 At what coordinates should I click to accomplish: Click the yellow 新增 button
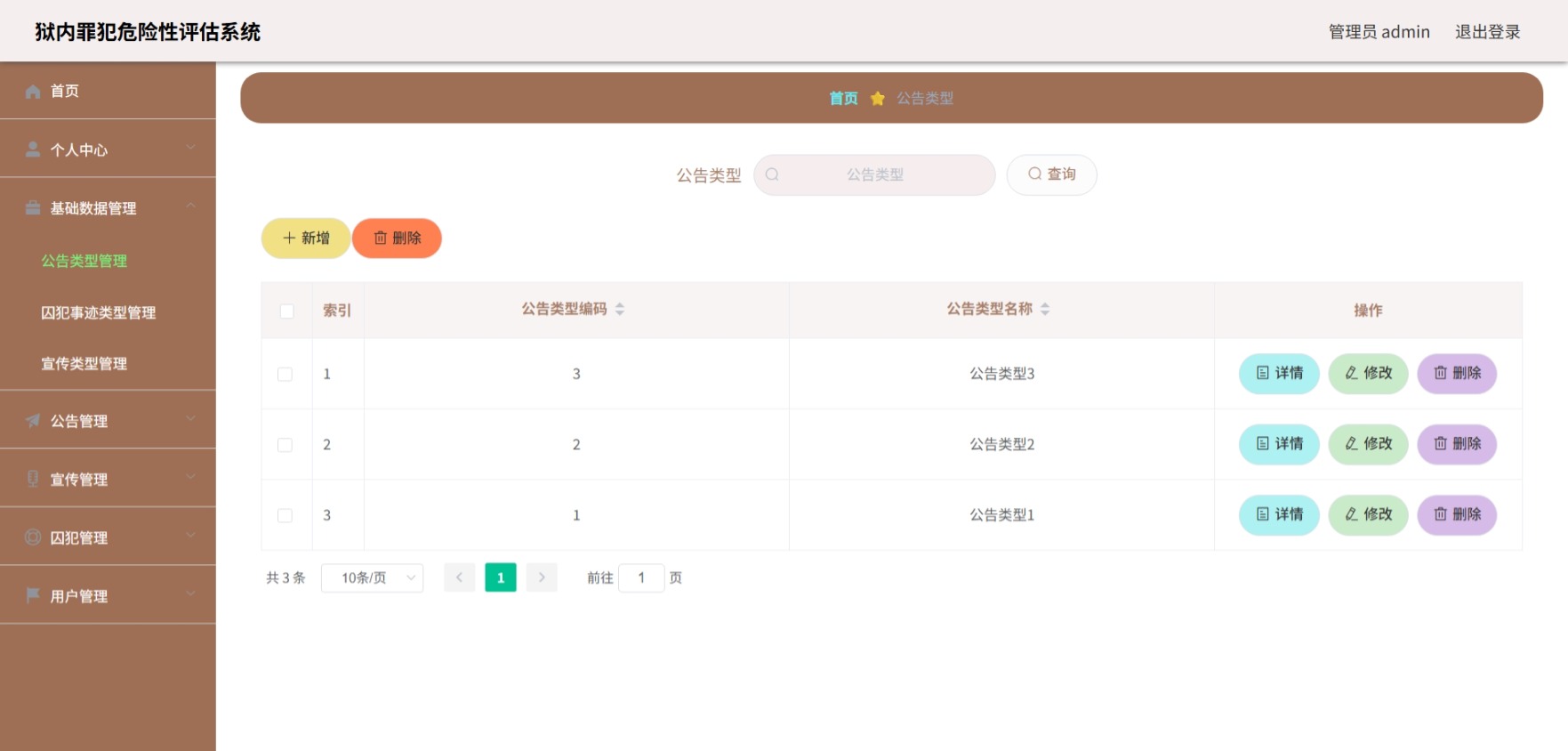(x=306, y=238)
